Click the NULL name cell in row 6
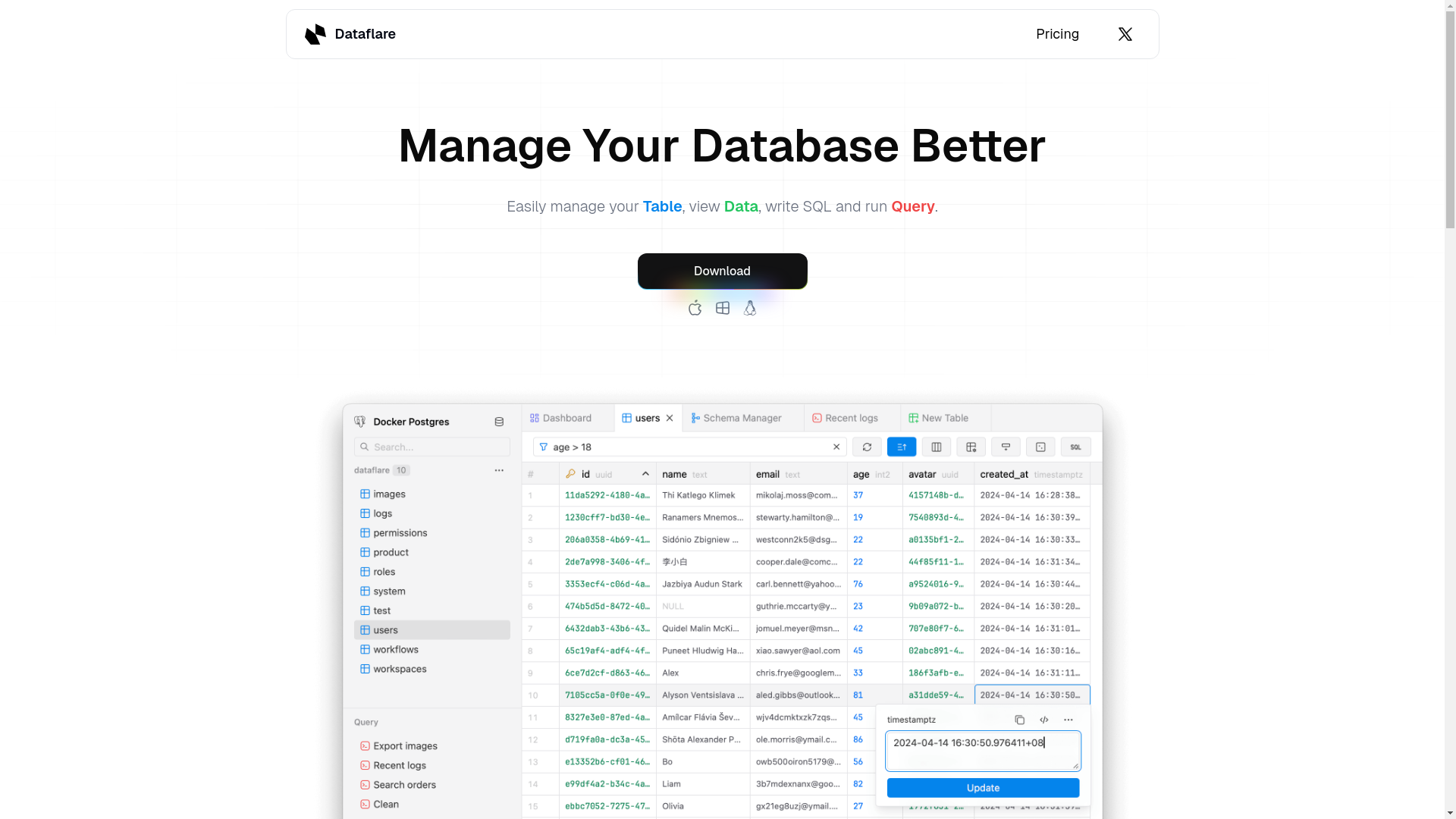1456x819 pixels. point(703,607)
